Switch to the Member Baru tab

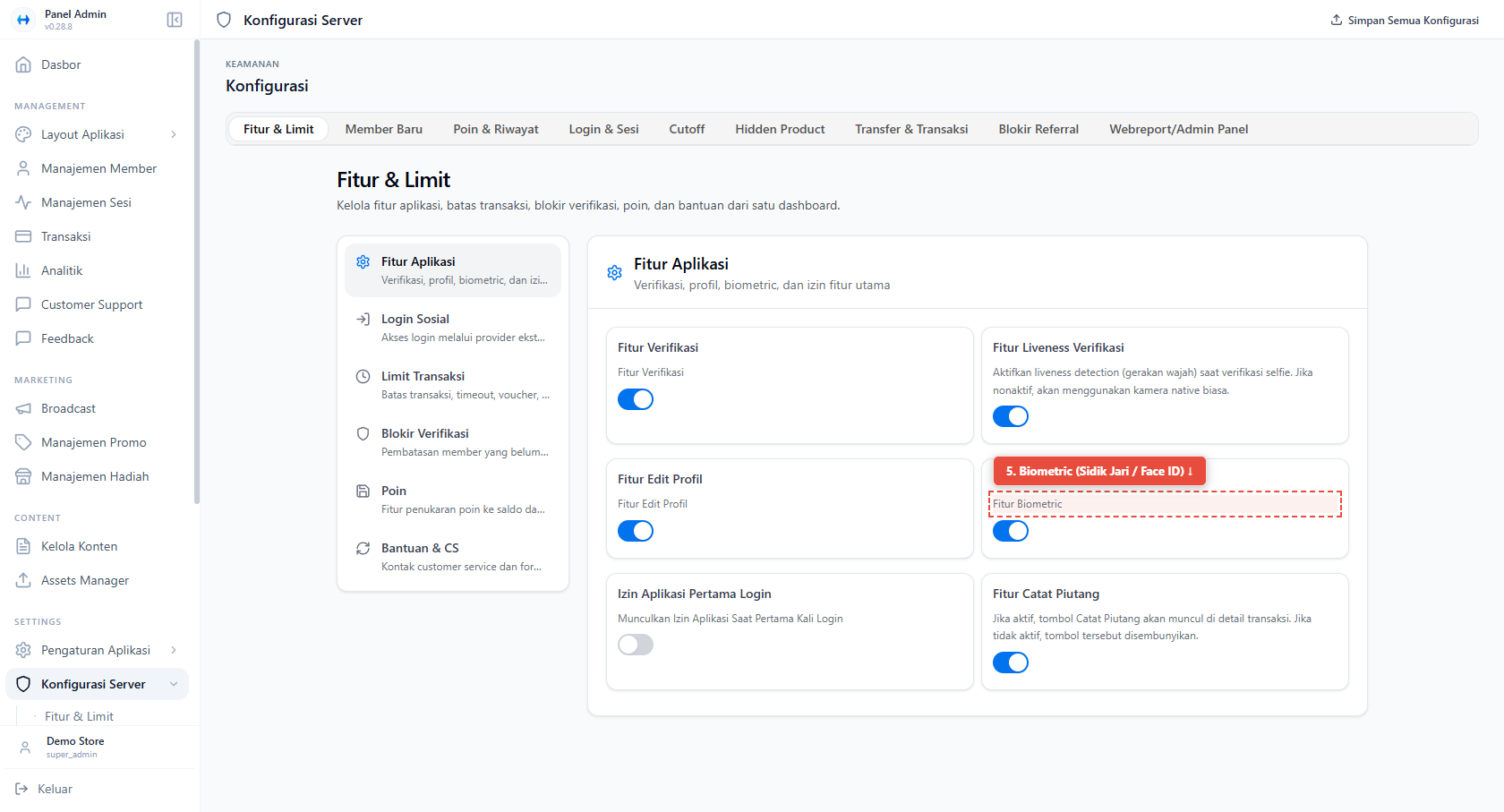(x=384, y=129)
